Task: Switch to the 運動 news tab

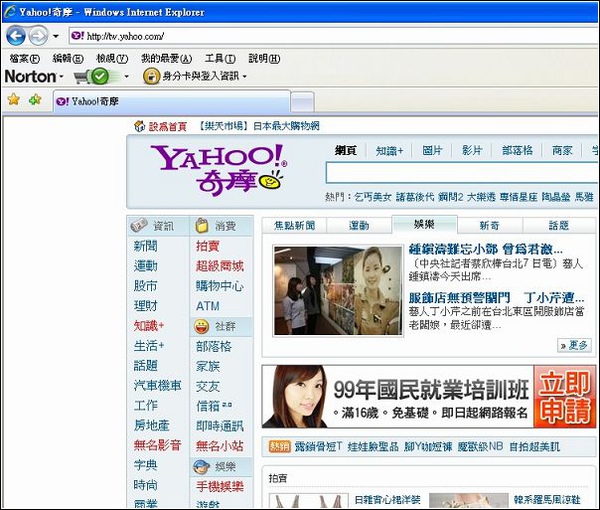Action: 359,225
